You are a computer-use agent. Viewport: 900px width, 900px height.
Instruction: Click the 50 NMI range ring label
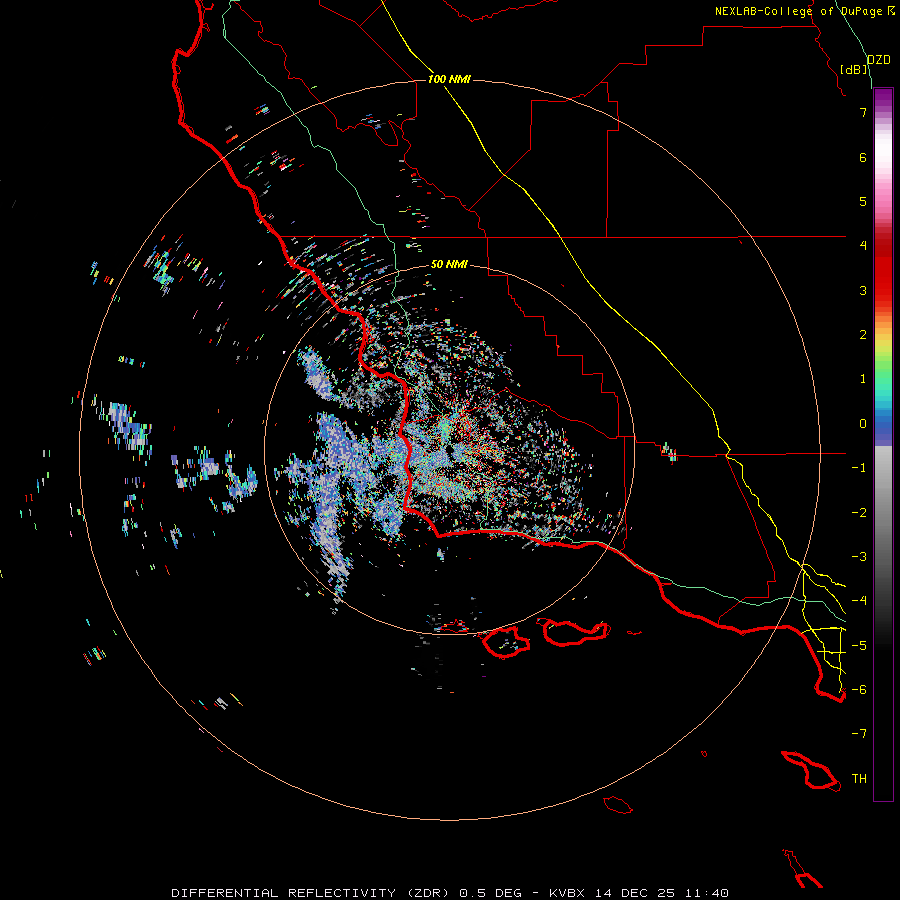(449, 264)
